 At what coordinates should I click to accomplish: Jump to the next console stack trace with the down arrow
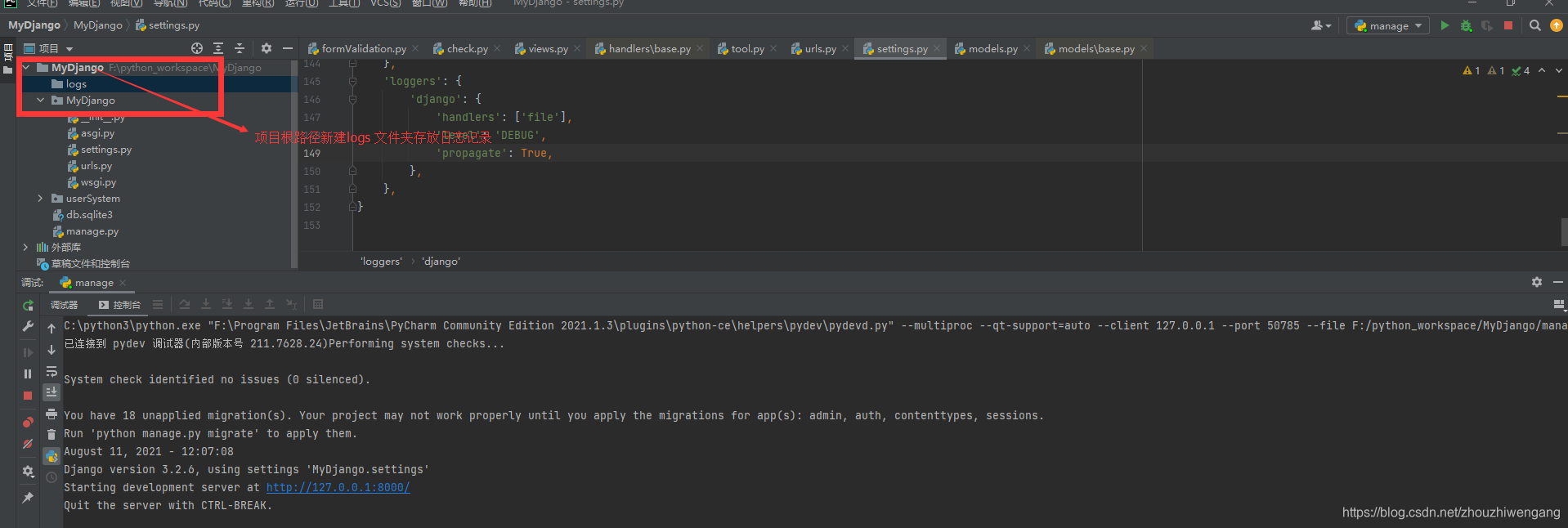(x=52, y=350)
